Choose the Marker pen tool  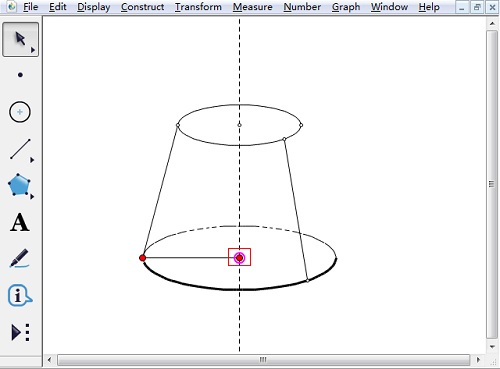point(19,258)
